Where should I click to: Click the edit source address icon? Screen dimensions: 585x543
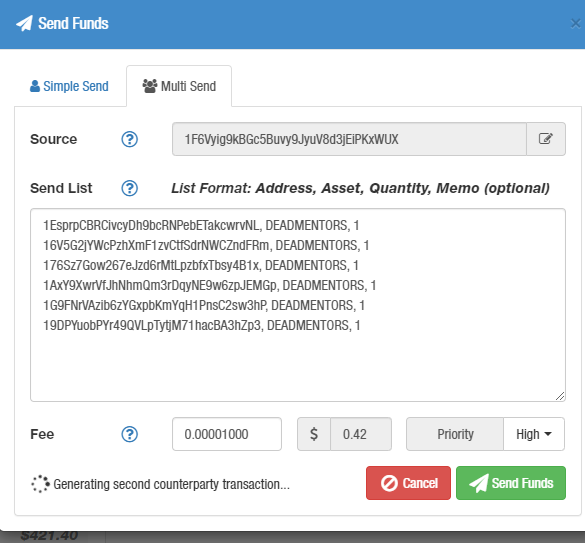(x=545, y=139)
